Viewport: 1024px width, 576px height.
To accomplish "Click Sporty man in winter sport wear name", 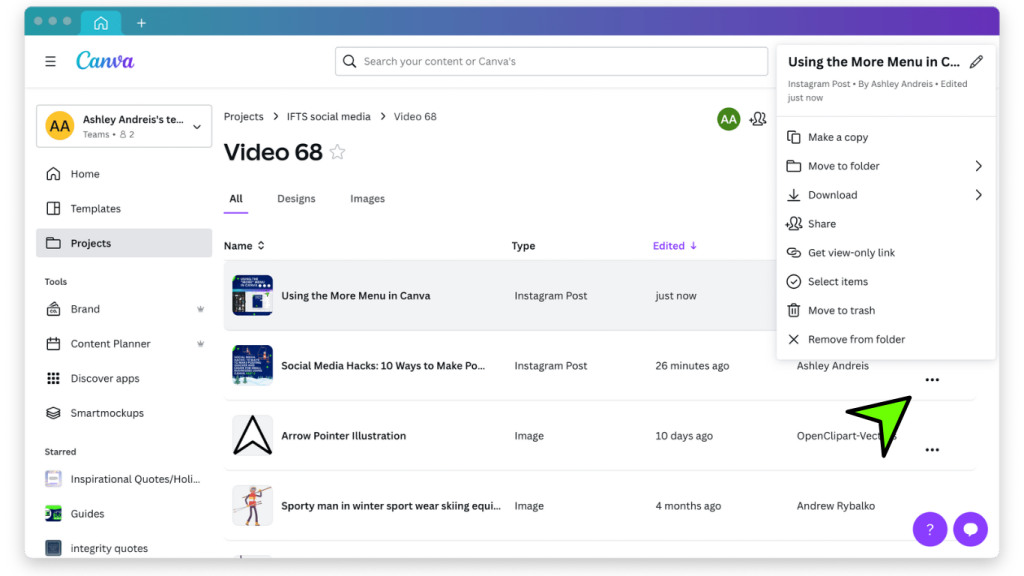I will tap(391, 505).
